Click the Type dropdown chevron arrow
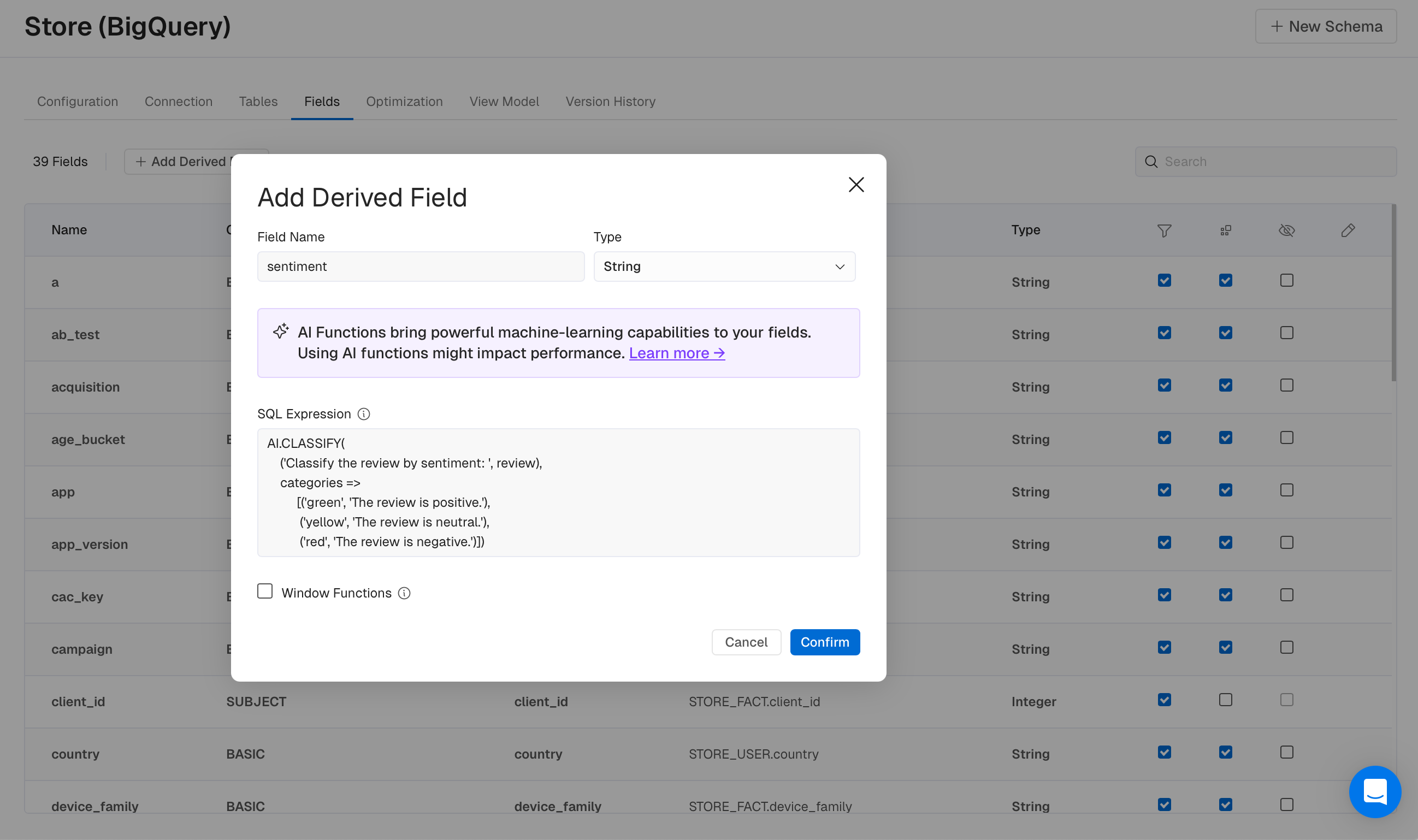The height and width of the screenshot is (840, 1418). [x=839, y=267]
